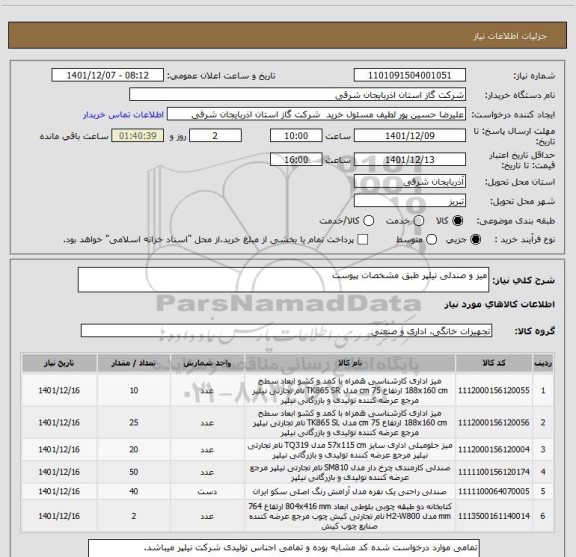Toggle the اسناد خزانه اسلامی payment checkbox
The width and height of the screenshot is (576, 557).
pos(363,240)
